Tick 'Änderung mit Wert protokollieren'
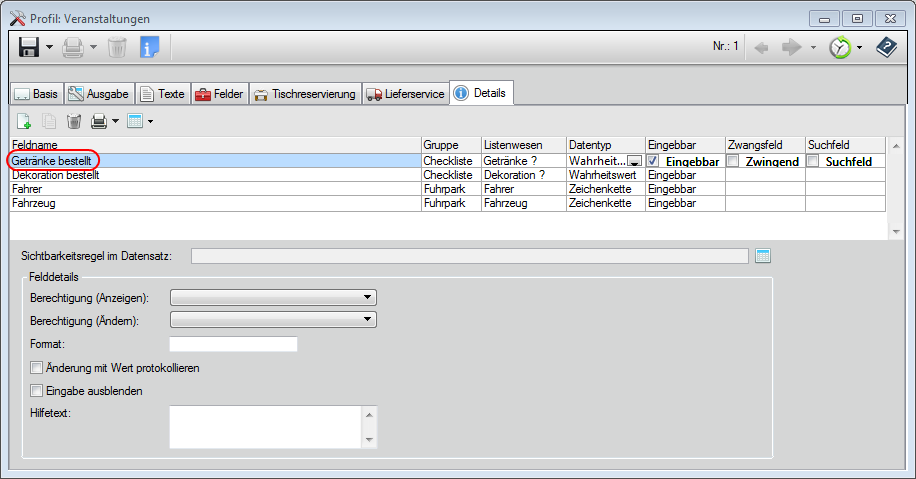This screenshot has height=479, width=916. 37,368
